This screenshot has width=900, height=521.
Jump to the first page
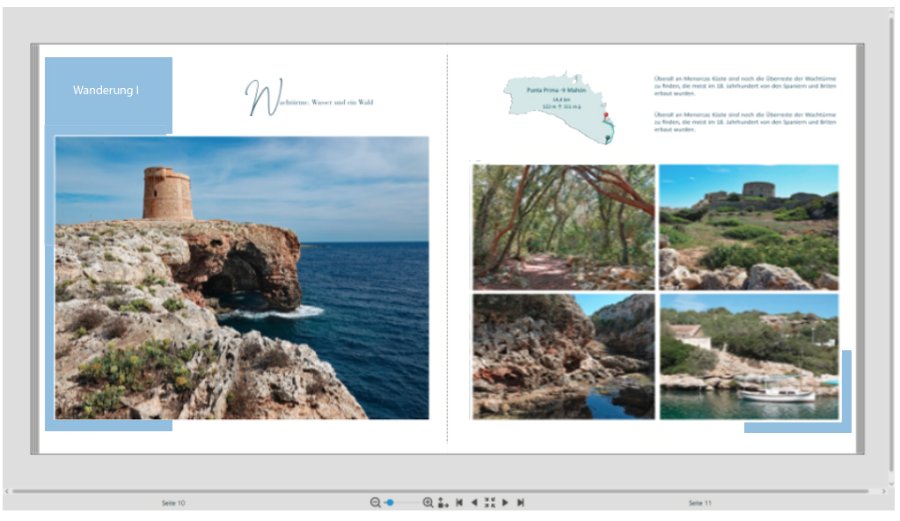pyautogui.click(x=459, y=503)
